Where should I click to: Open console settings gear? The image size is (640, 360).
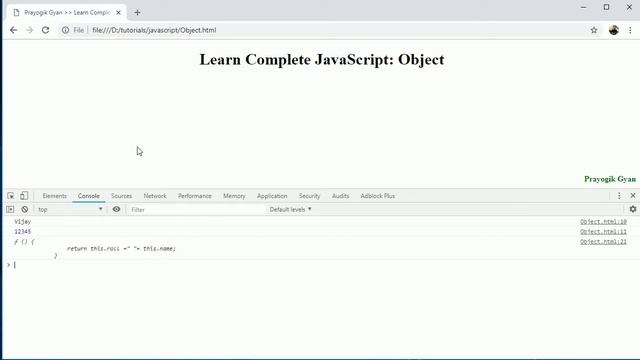coord(633,209)
